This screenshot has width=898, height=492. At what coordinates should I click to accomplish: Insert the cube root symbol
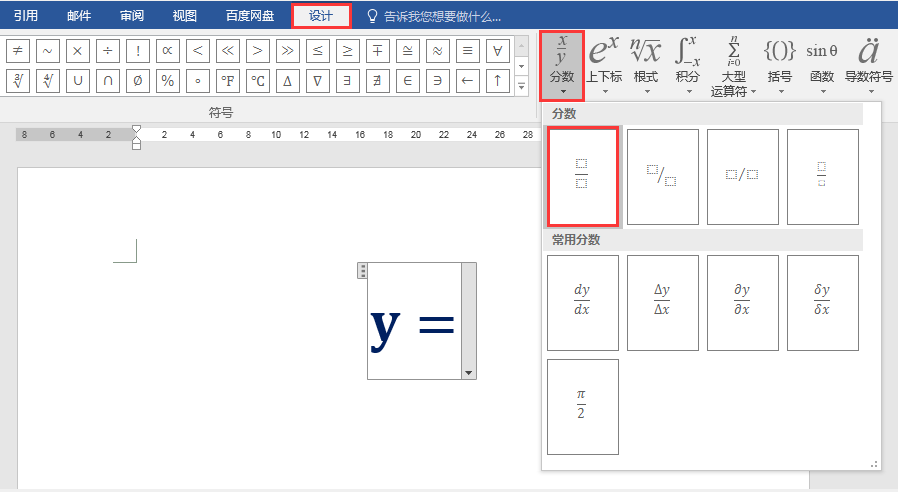tap(18, 81)
